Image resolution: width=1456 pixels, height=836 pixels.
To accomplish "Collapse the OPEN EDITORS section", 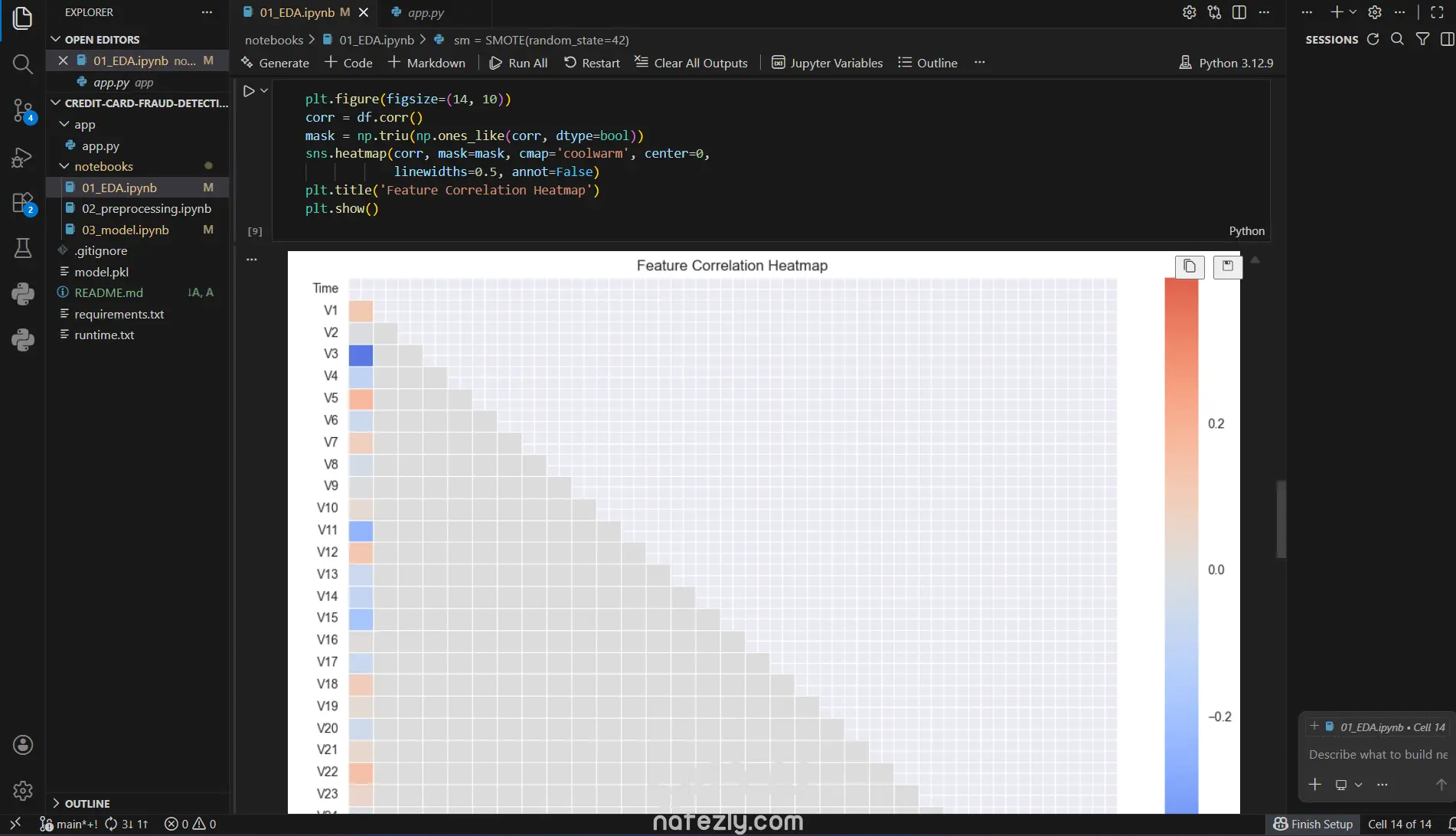I will (55, 39).
